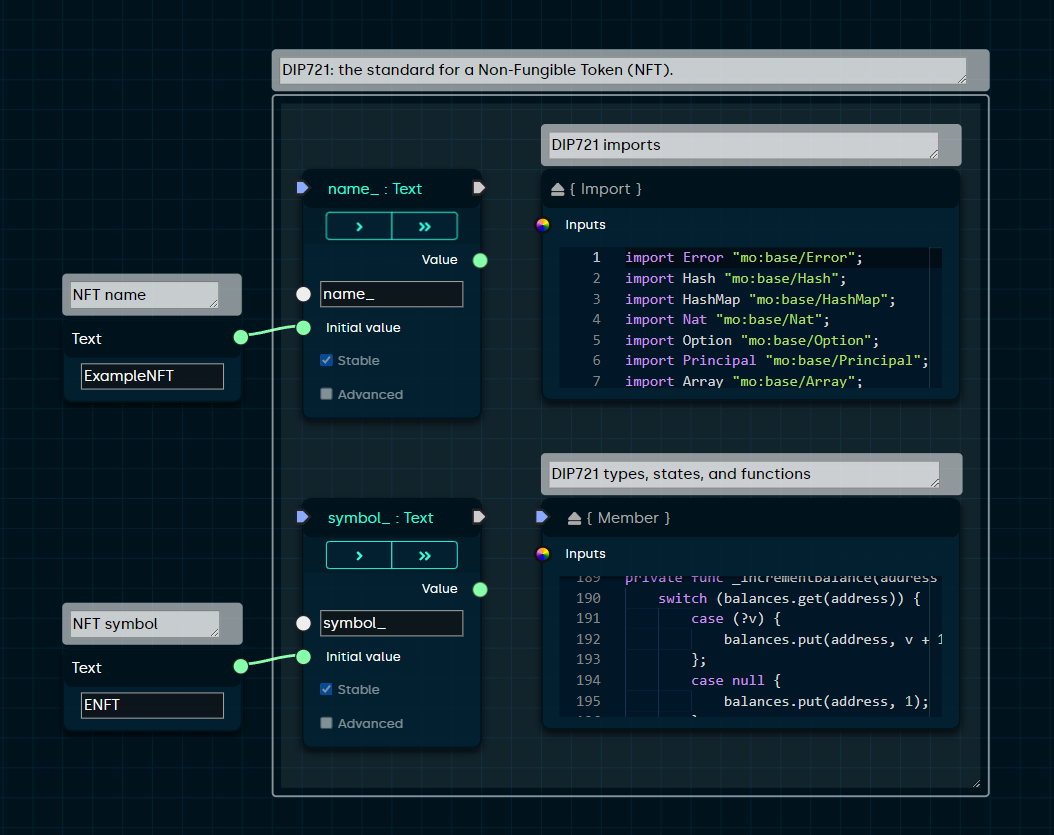This screenshot has height=835, width=1054.
Task: Click the output flow socket of symbol_ node
Action: pos(479,517)
